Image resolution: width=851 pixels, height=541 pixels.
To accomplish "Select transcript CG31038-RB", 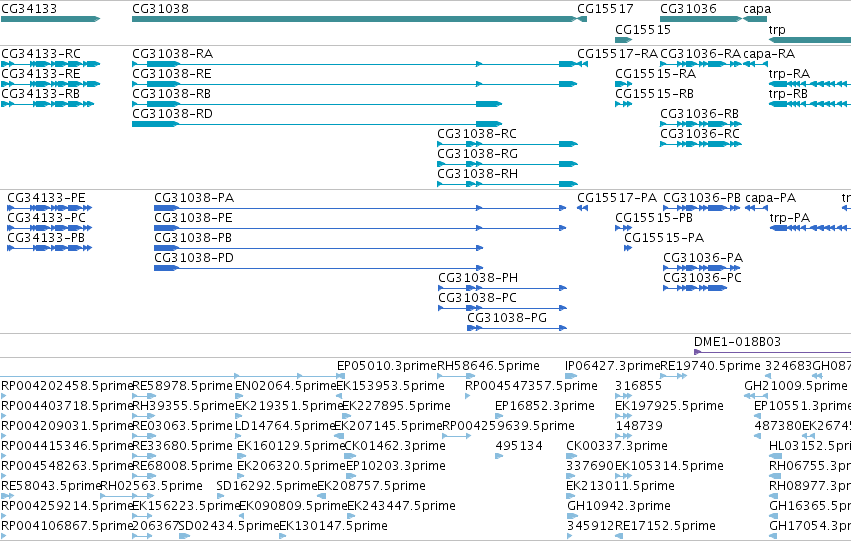I will click(172, 94).
